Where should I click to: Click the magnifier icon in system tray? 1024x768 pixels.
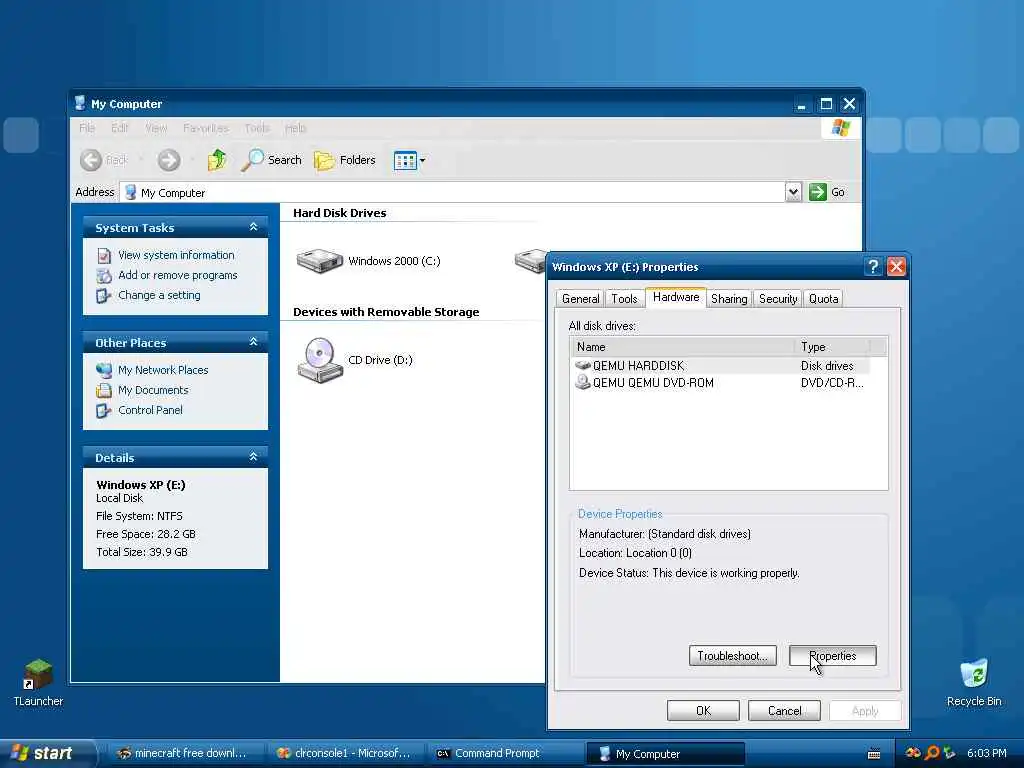click(x=933, y=753)
